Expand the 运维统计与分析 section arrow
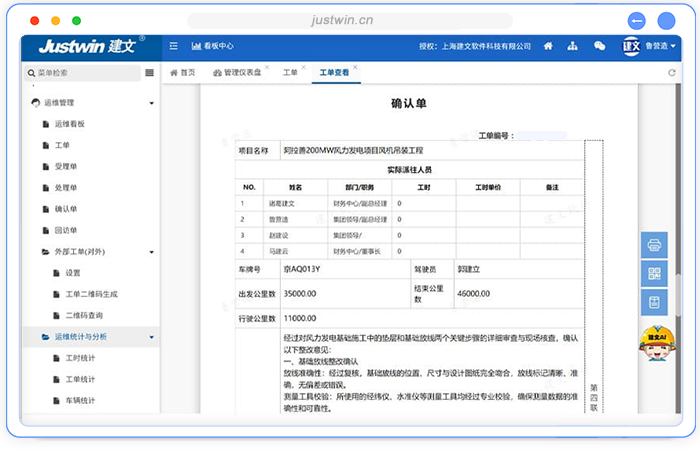The width and height of the screenshot is (700, 454). pos(151,337)
